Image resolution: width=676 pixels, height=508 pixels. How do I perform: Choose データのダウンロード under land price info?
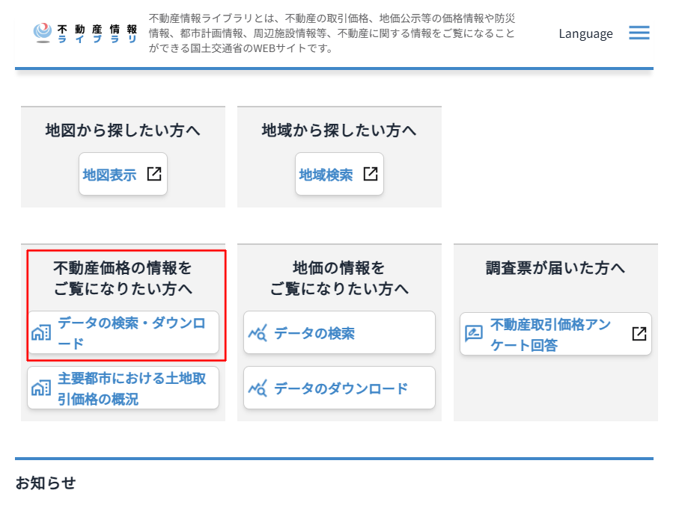340,388
